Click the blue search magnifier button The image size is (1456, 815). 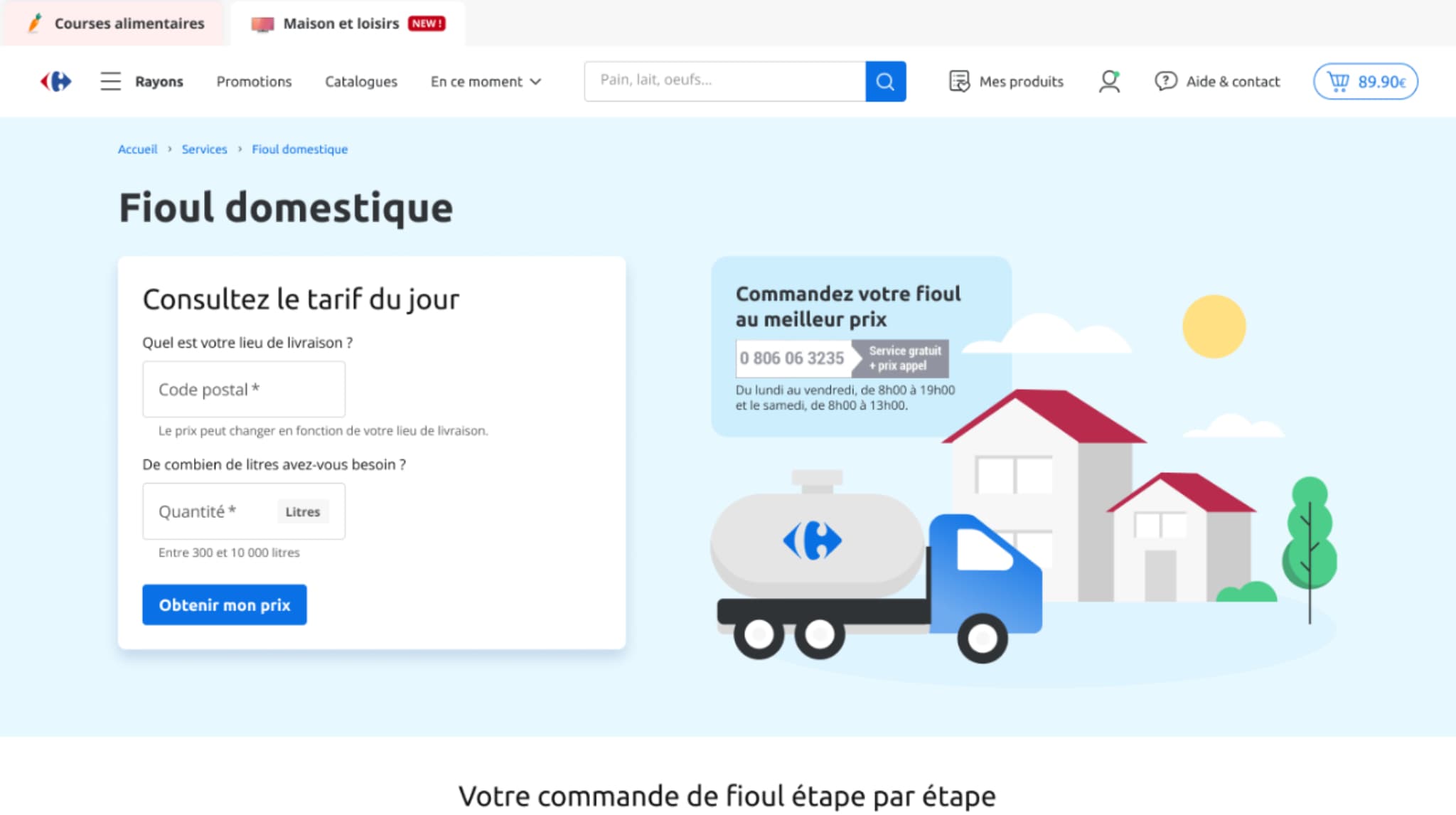pyautogui.click(x=885, y=81)
